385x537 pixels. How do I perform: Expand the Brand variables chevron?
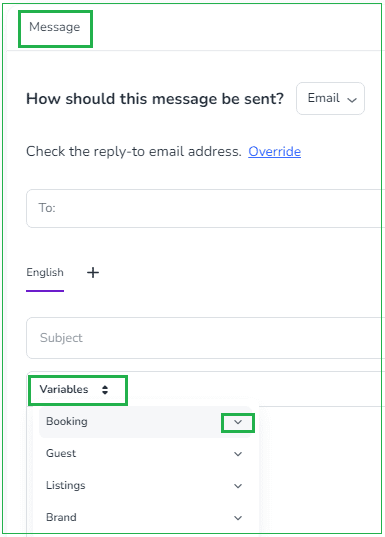[x=238, y=518]
